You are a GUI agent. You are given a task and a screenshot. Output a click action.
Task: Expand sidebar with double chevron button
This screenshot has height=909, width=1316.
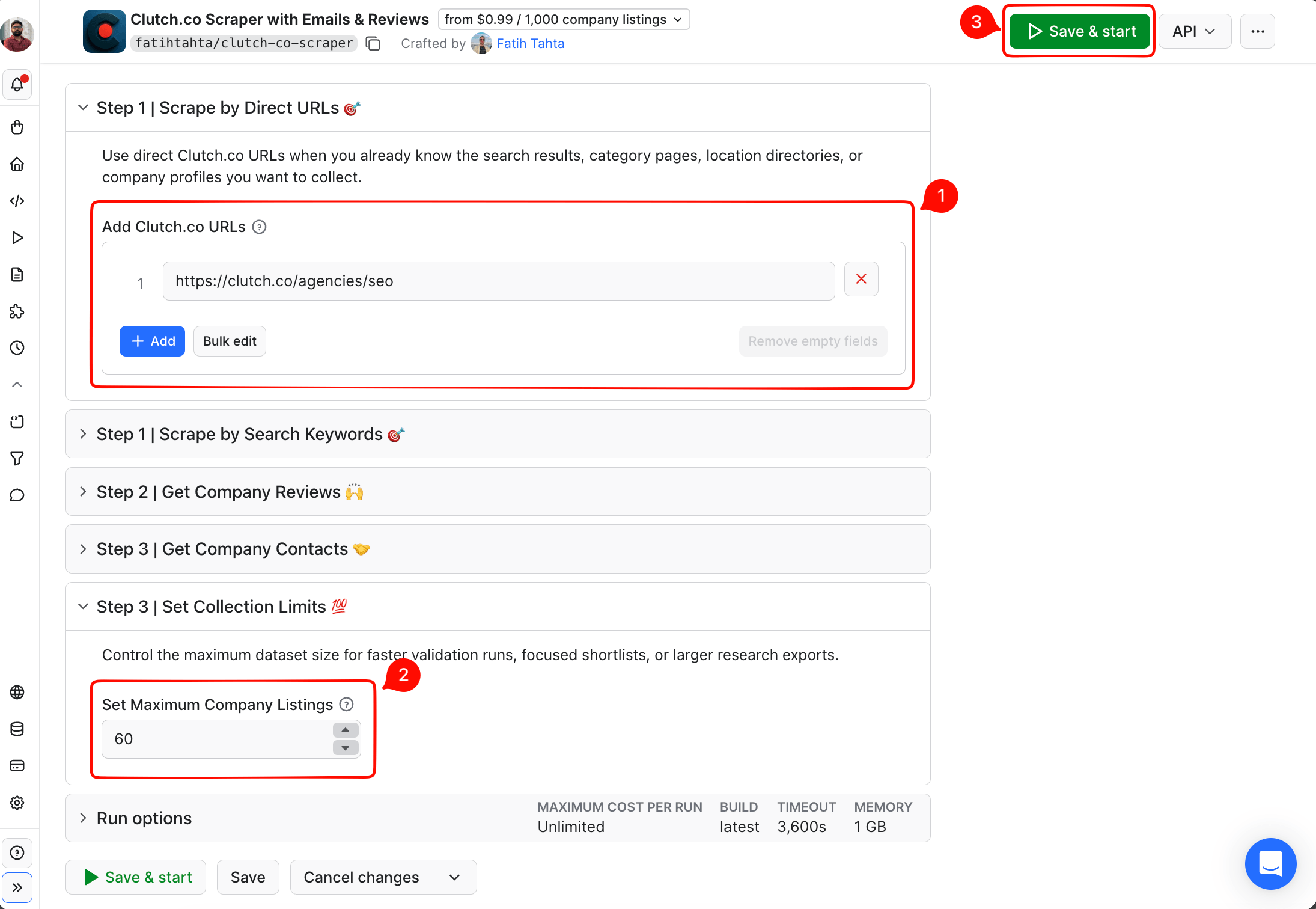17,887
